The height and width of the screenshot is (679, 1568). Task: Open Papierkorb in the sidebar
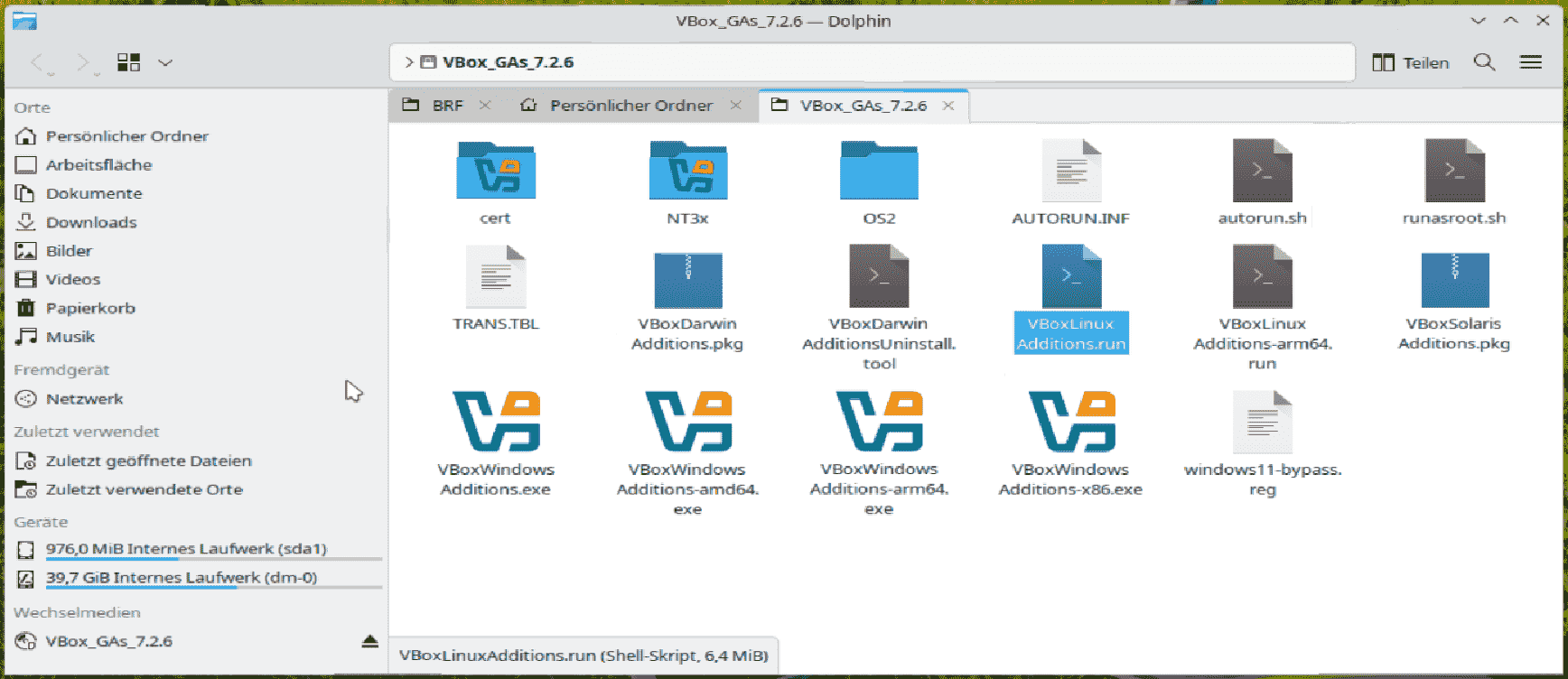90,308
